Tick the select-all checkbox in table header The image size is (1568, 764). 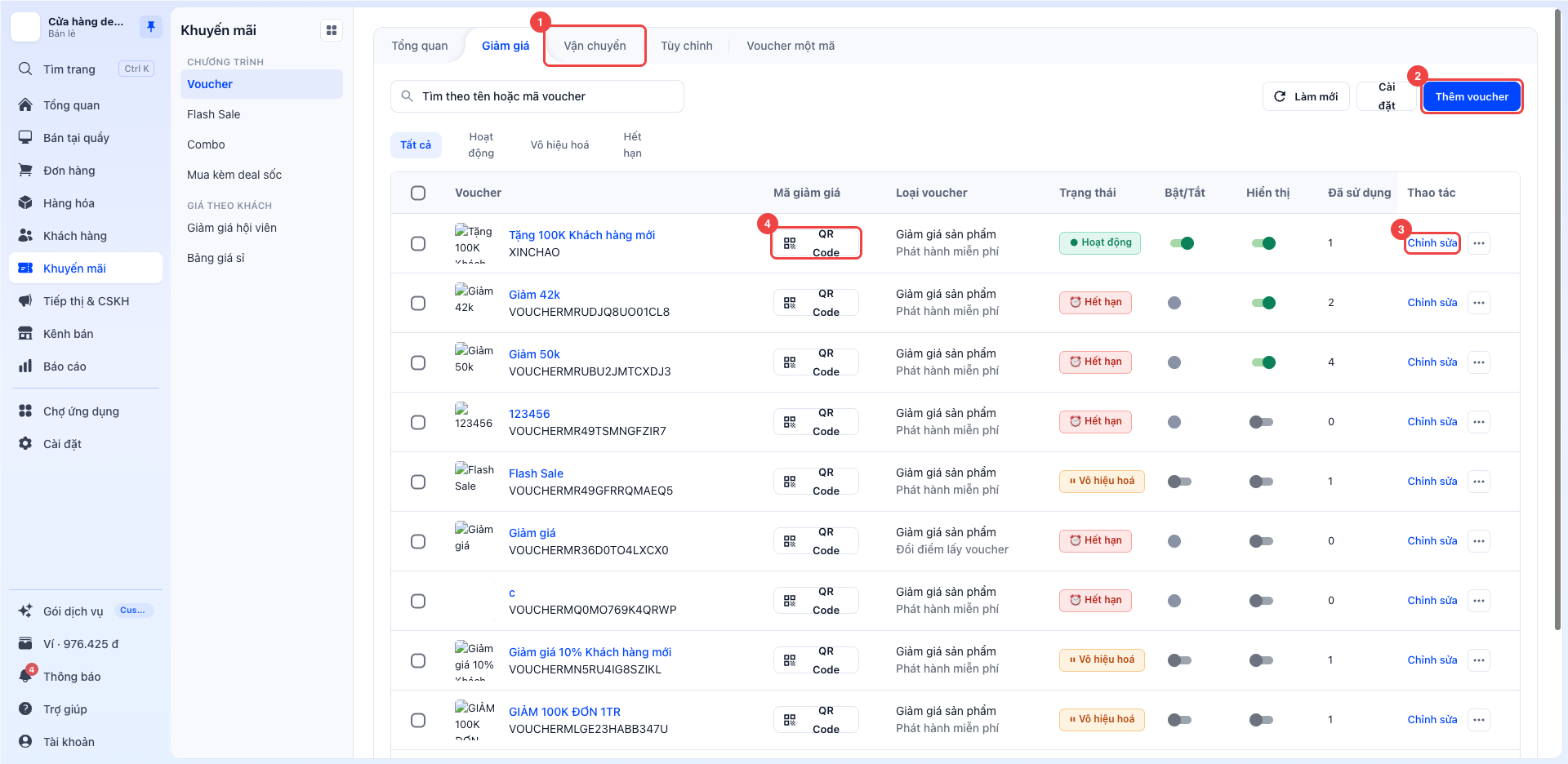coord(418,193)
